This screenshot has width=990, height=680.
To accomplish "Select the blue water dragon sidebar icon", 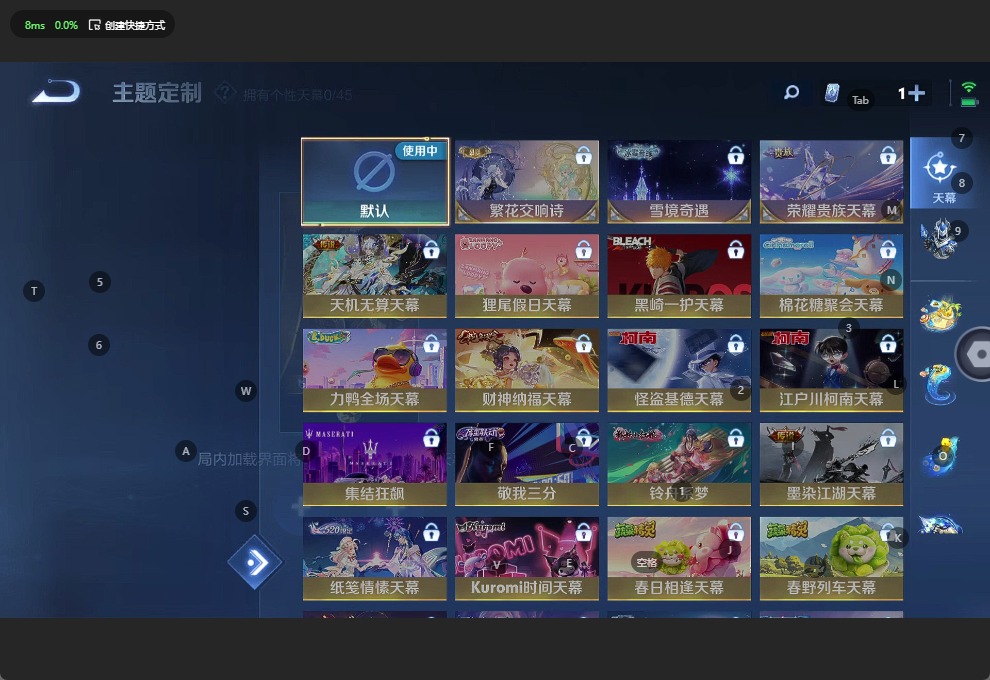I will tap(938, 383).
